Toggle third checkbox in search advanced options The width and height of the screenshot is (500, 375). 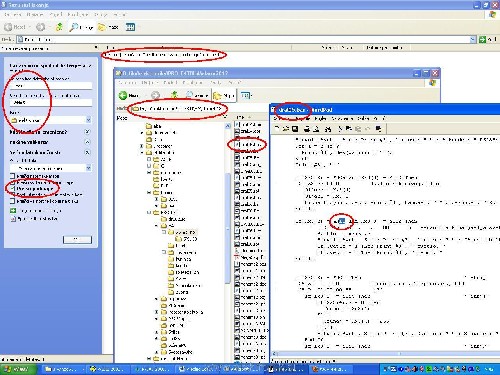pos(12,189)
